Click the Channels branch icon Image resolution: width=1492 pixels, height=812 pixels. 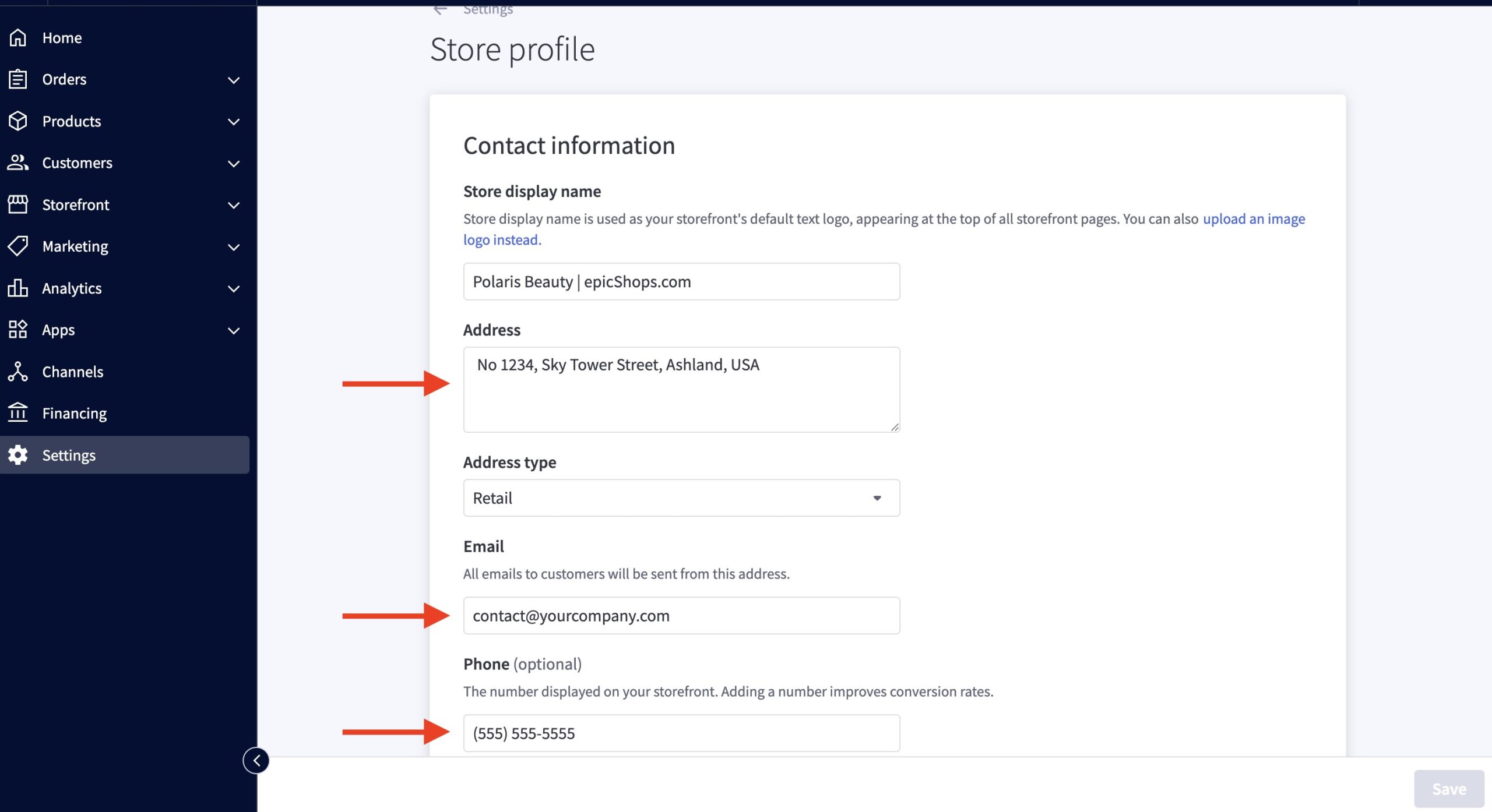[17, 372]
